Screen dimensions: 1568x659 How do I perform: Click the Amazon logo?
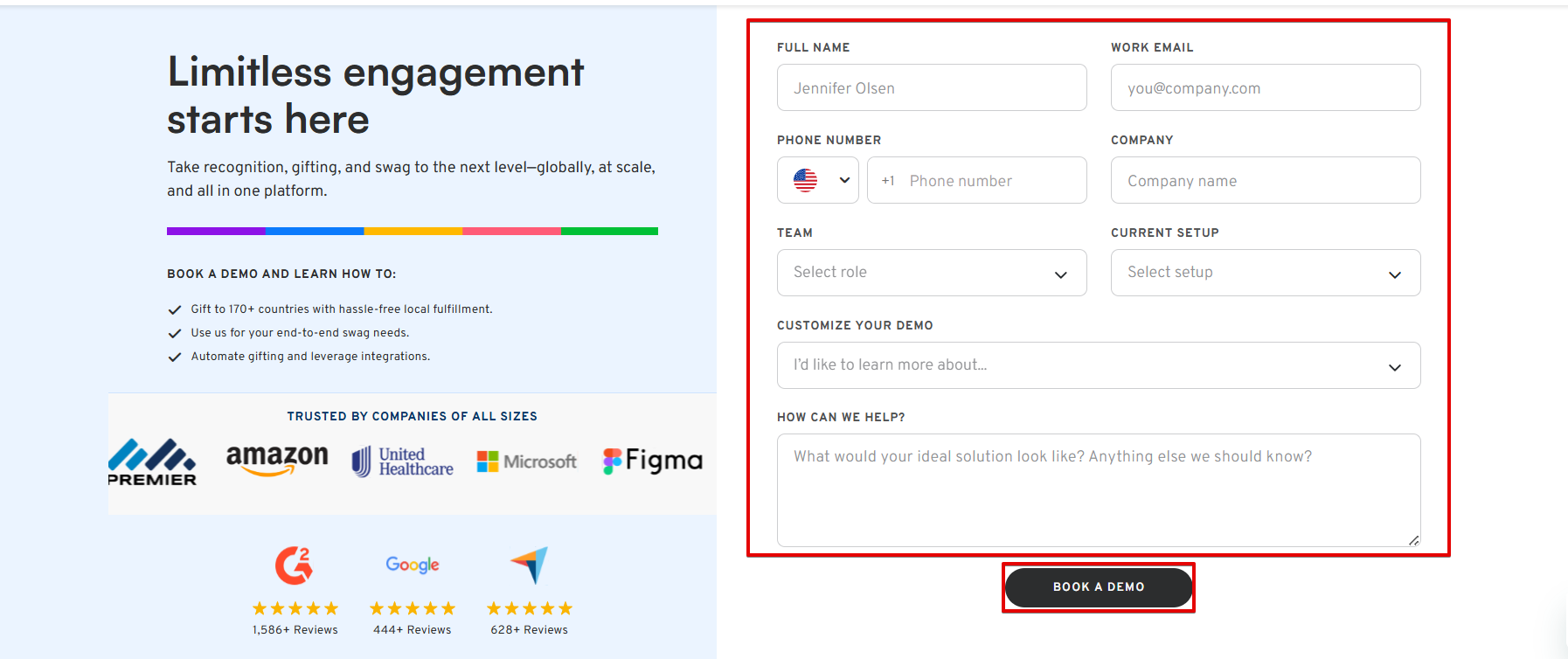(277, 460)
